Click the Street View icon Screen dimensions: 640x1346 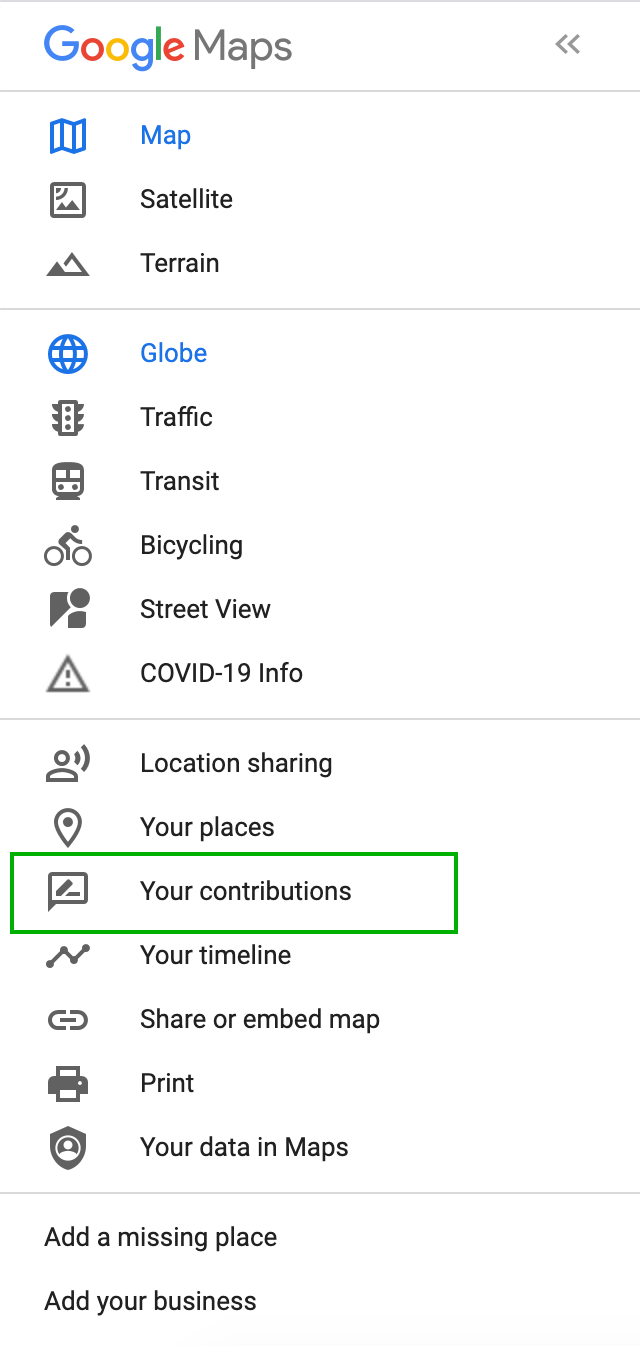click(x=69, y=609)
